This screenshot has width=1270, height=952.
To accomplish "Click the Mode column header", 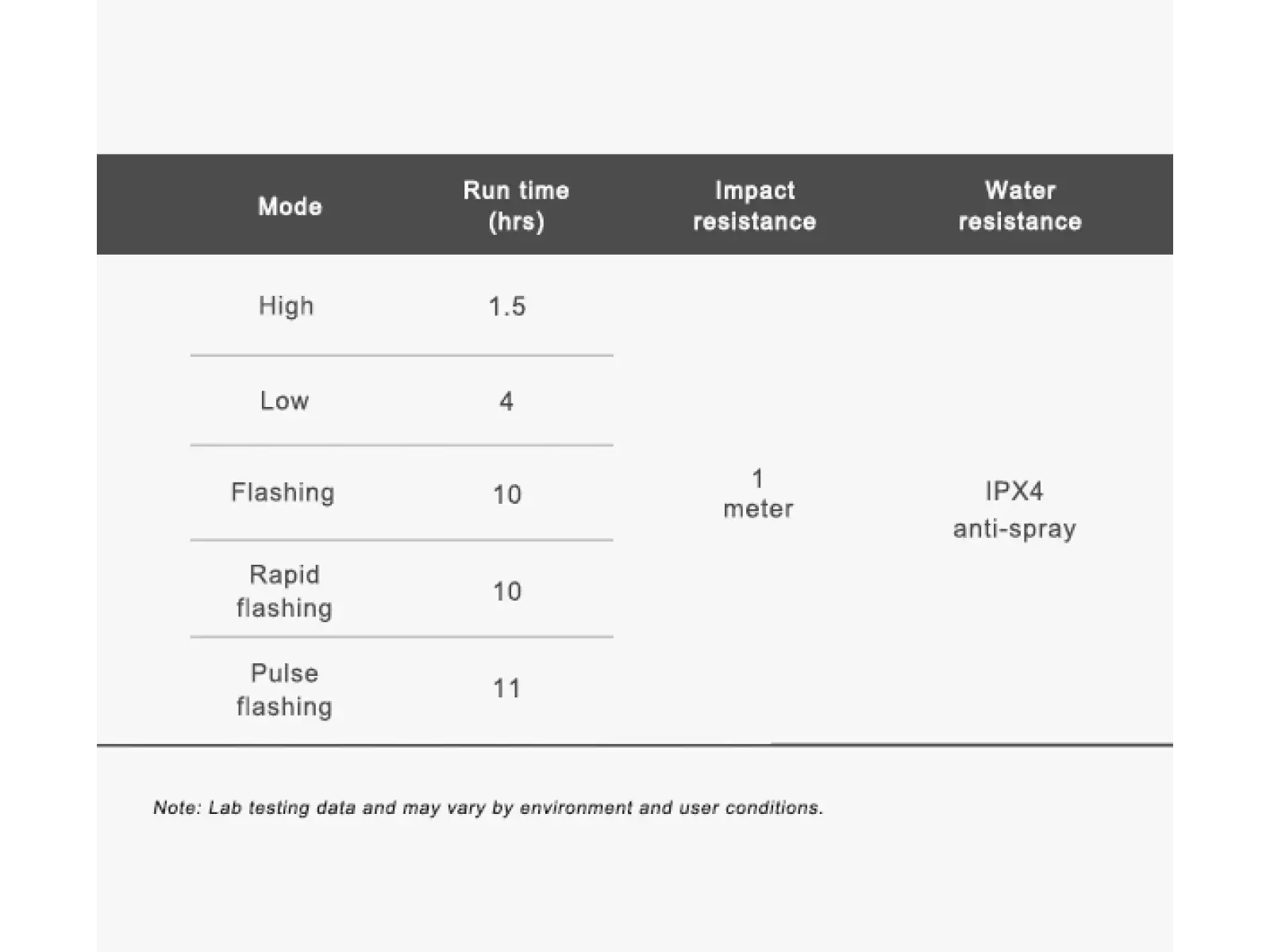I will click(290, 206).
